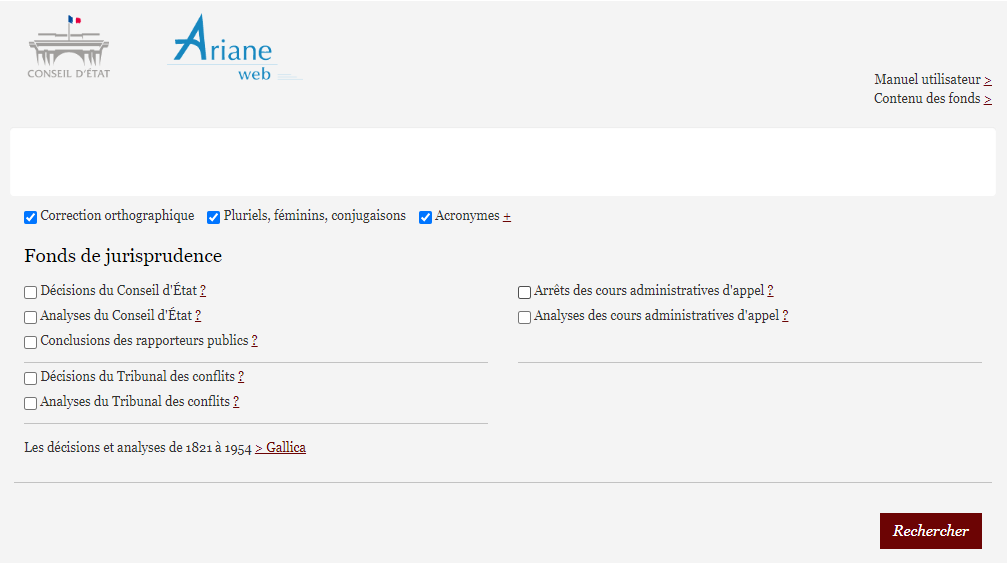Image resolution: width=1008 pixels, height=567 pixels.
Task: Expand Acronymes options with plus sign
Action: 507,217
